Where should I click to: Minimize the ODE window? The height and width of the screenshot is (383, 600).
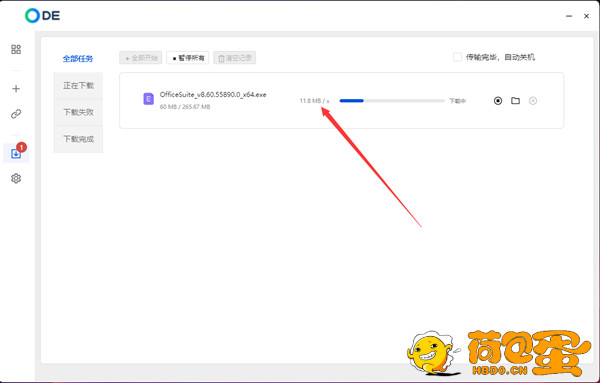569,16
